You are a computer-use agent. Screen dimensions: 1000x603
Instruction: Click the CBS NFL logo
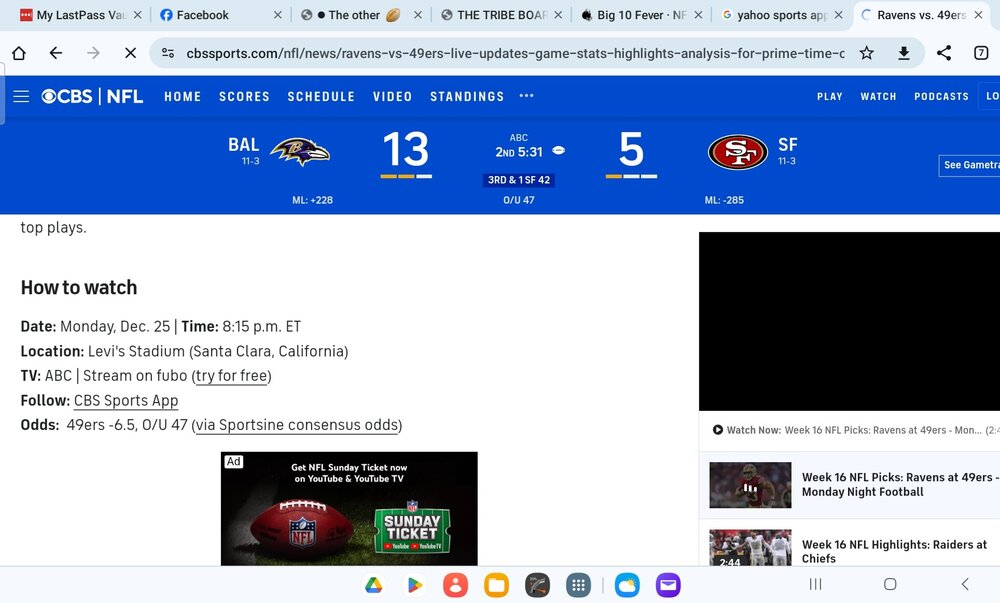(x=92, y=96)
